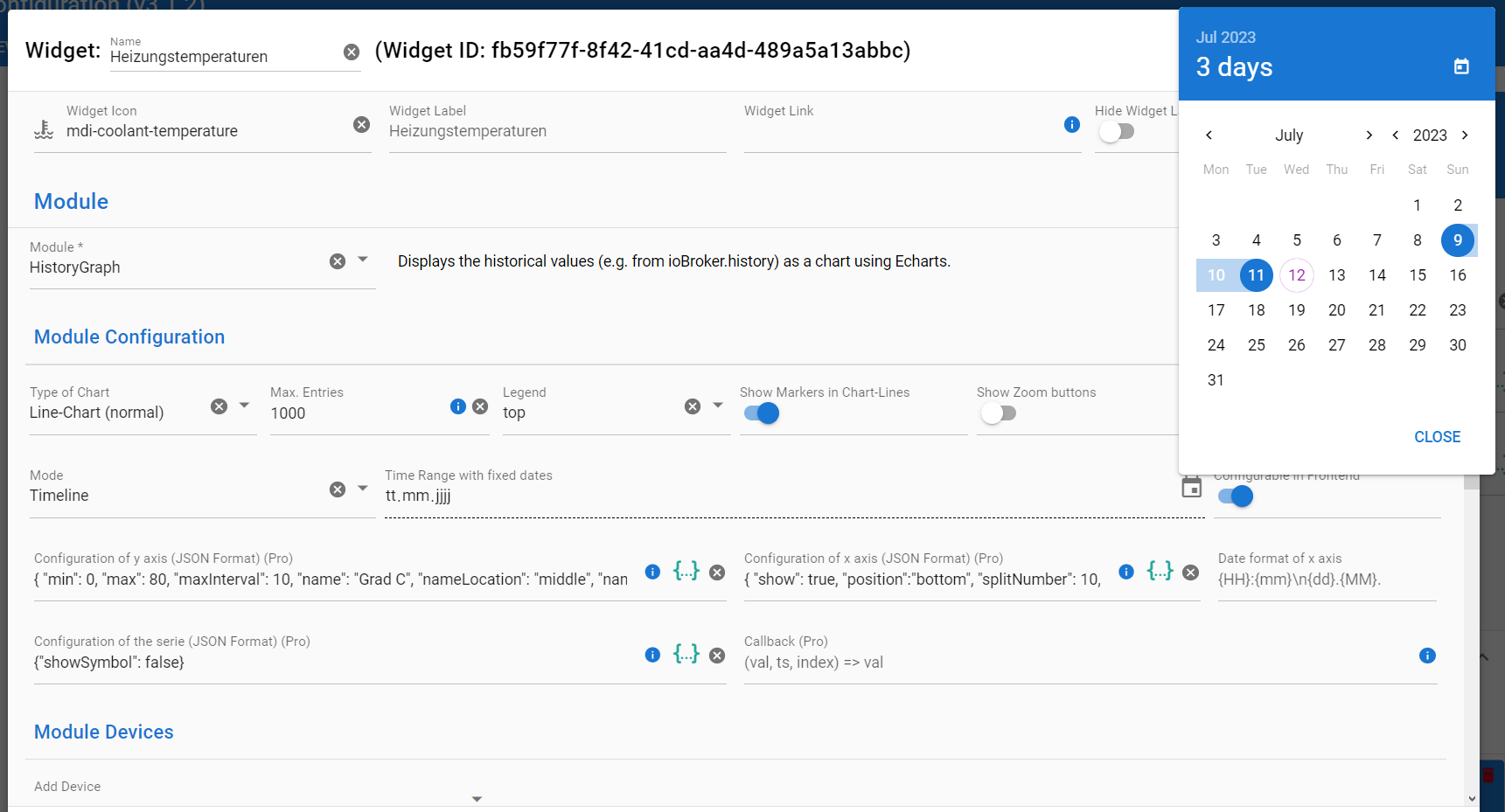Show info for Max. Entries
The width and height of the screenshot is (1505, 812).
pos(457,406)
